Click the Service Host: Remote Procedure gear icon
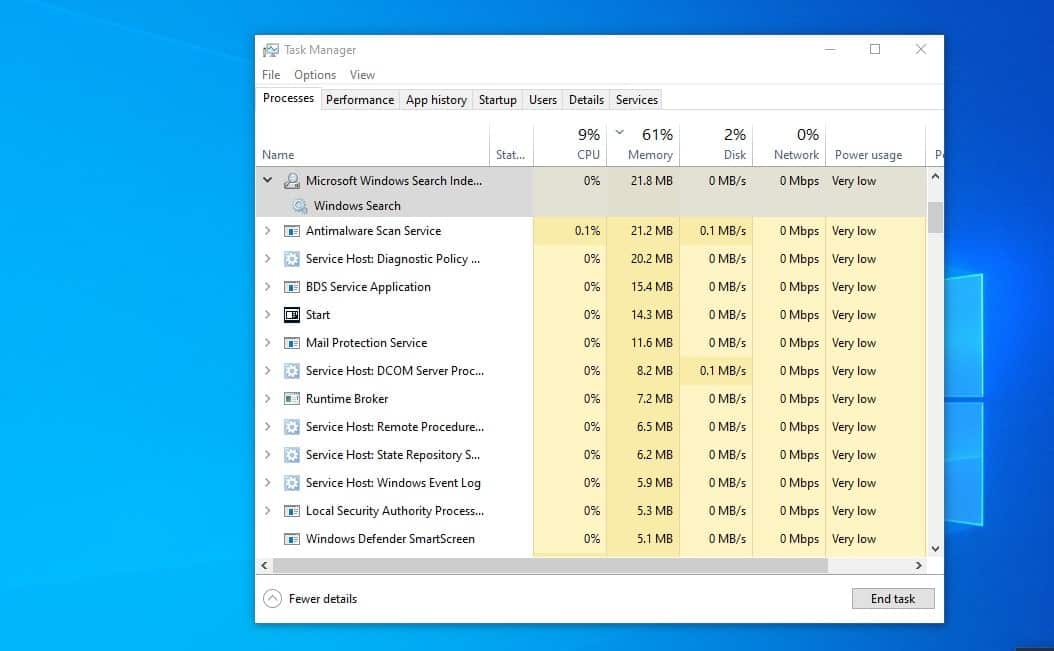 tap(292, 427)
